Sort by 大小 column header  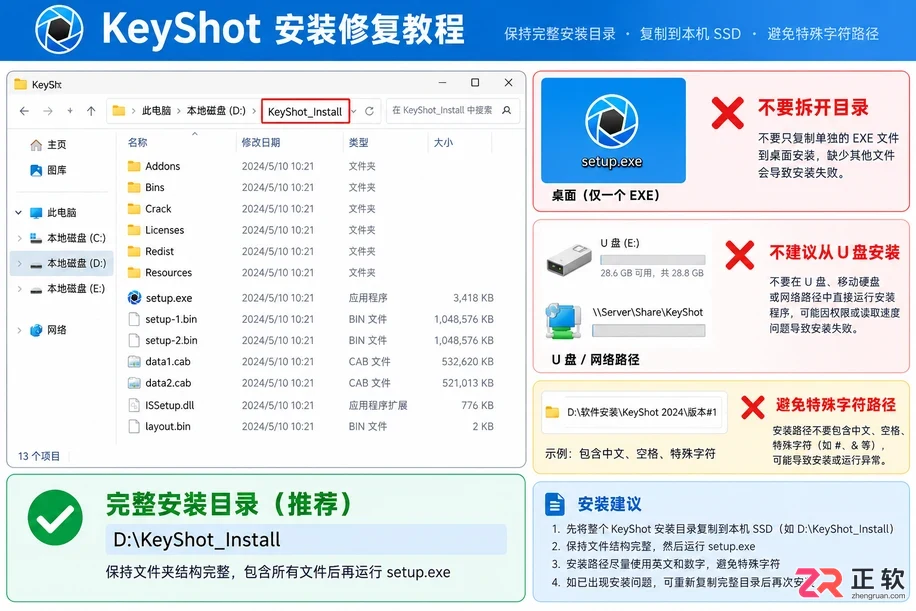(443, 143)
